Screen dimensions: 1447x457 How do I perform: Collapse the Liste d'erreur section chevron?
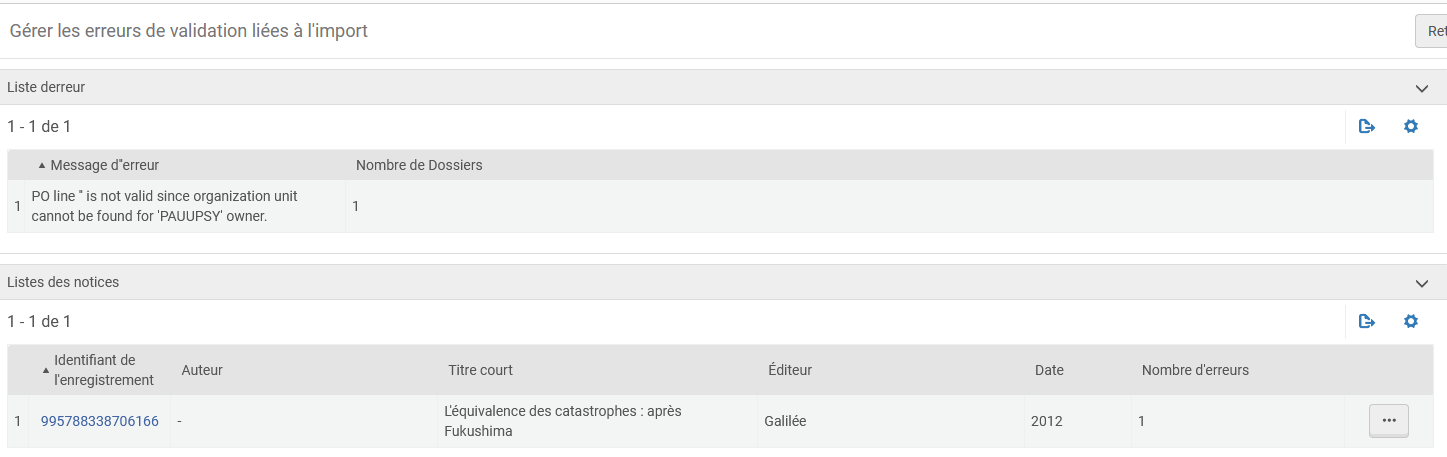click(x=1422, y=88)
